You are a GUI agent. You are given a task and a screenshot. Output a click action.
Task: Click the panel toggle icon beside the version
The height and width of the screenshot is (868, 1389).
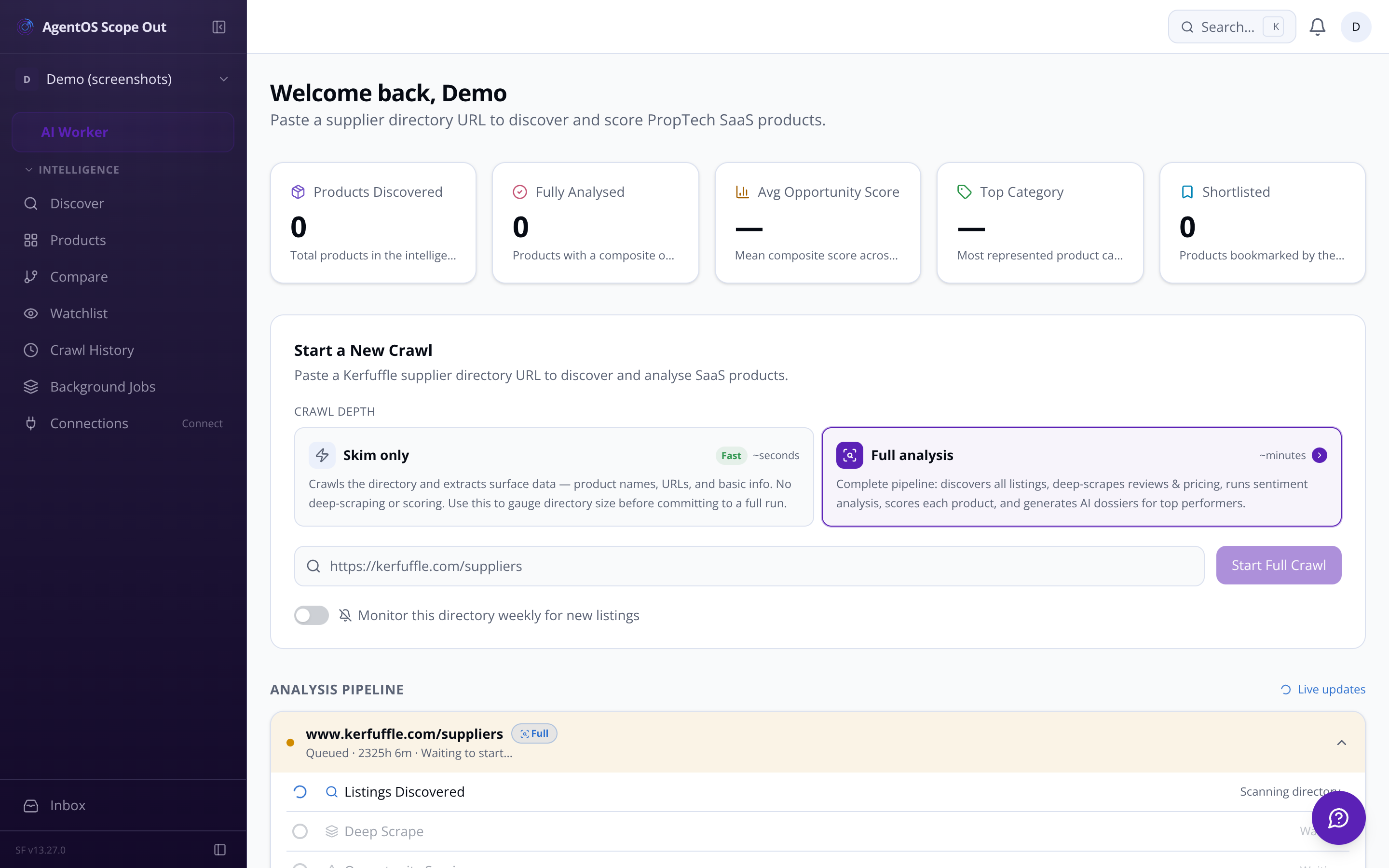(220, 850)
